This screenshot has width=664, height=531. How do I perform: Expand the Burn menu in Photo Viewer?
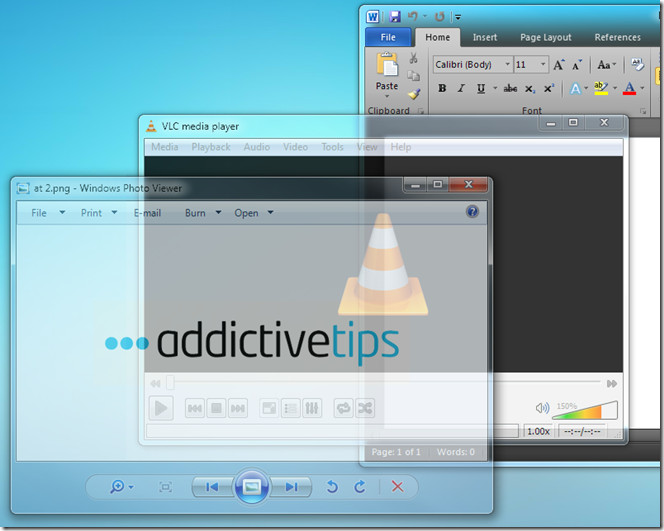[201, 213]
